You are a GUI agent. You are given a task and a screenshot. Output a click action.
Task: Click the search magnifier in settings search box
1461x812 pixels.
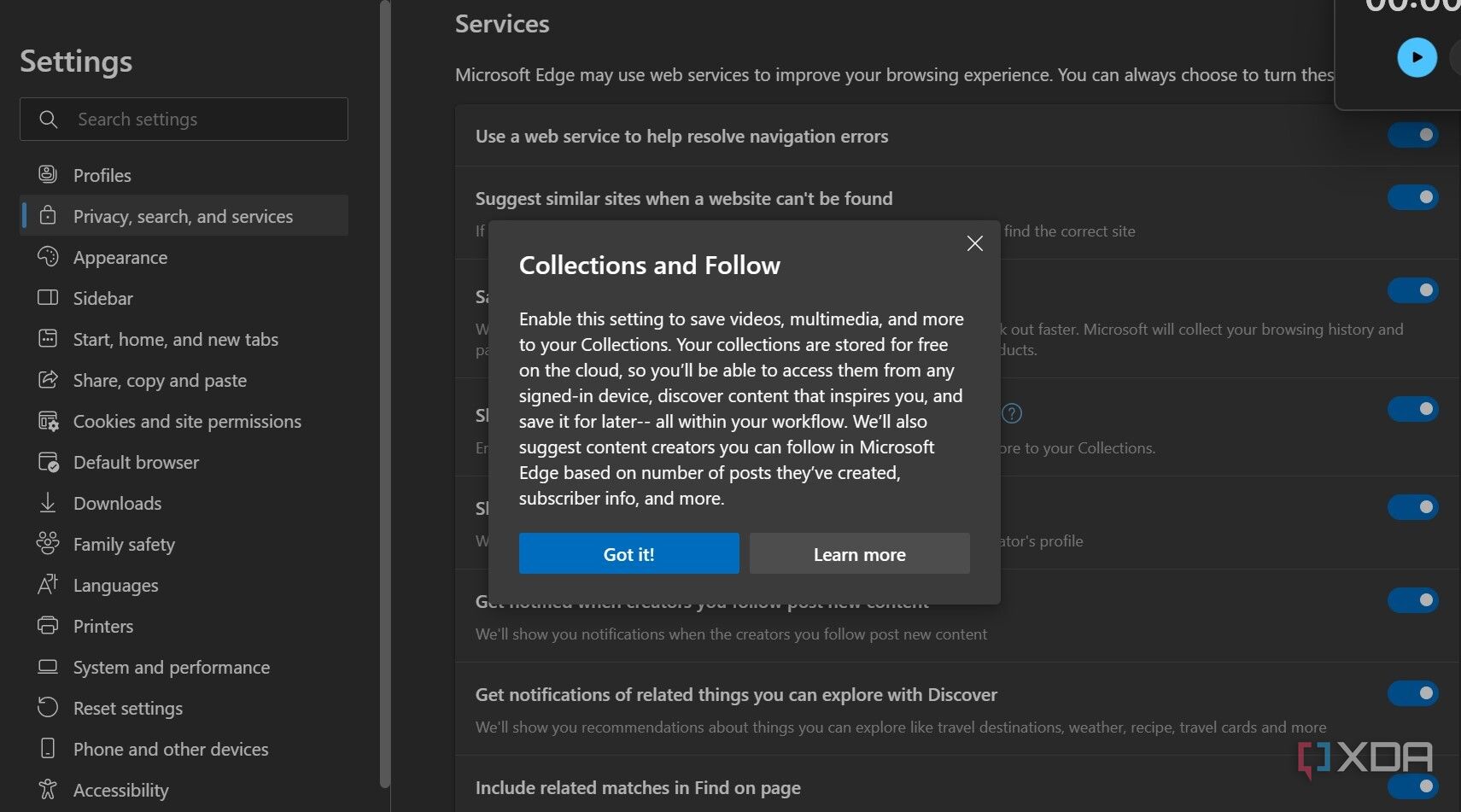[x=48, y=119]
